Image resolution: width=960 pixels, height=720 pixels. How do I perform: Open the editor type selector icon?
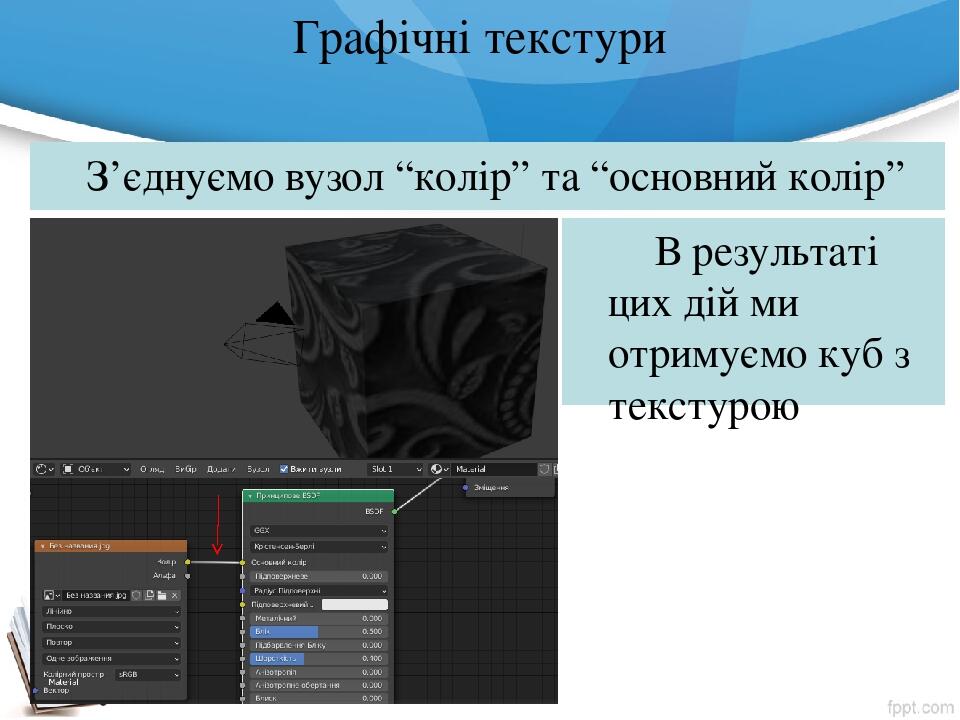pos(45,470)
